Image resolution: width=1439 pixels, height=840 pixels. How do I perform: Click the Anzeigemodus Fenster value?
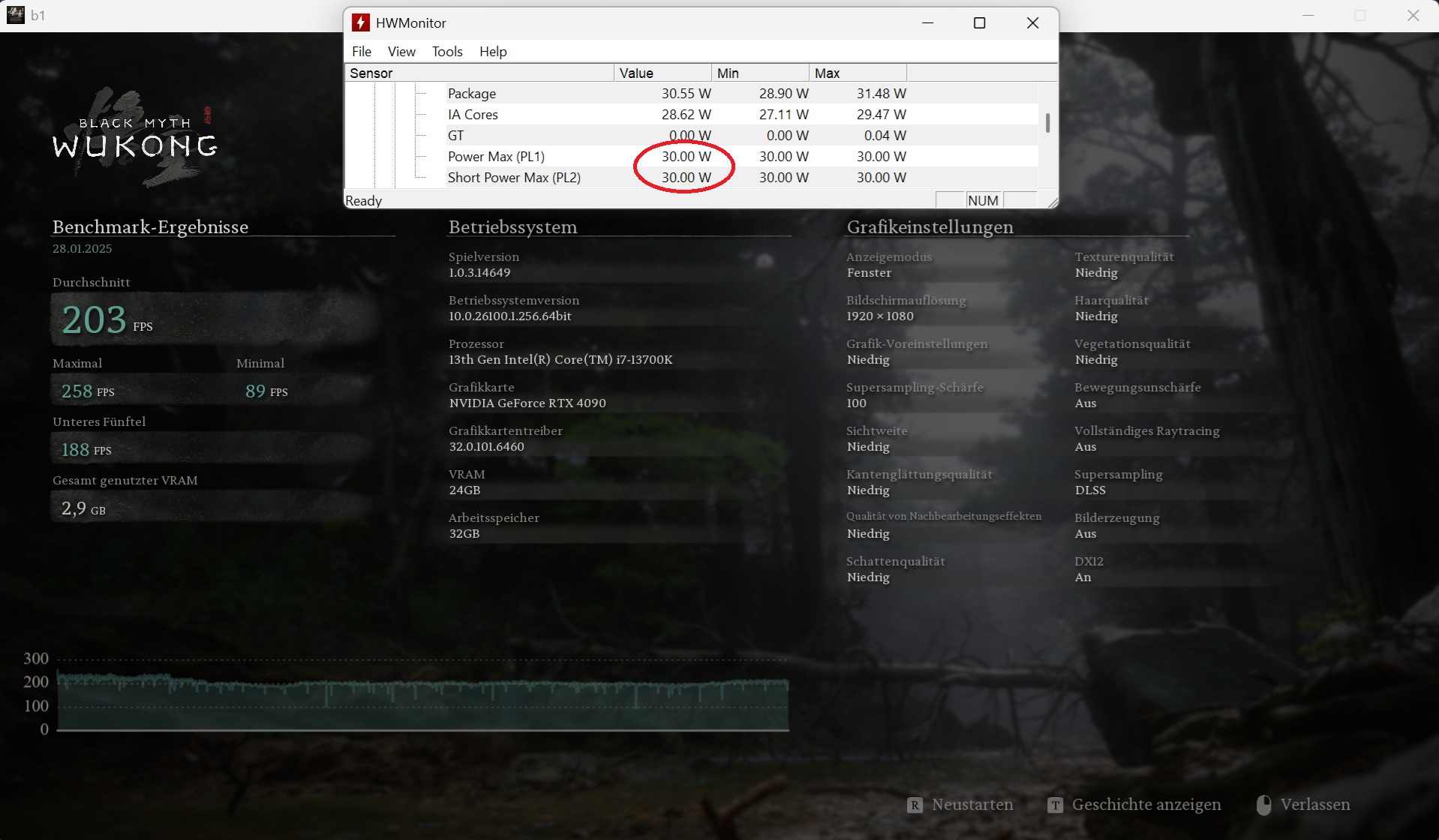coord(869,272)
